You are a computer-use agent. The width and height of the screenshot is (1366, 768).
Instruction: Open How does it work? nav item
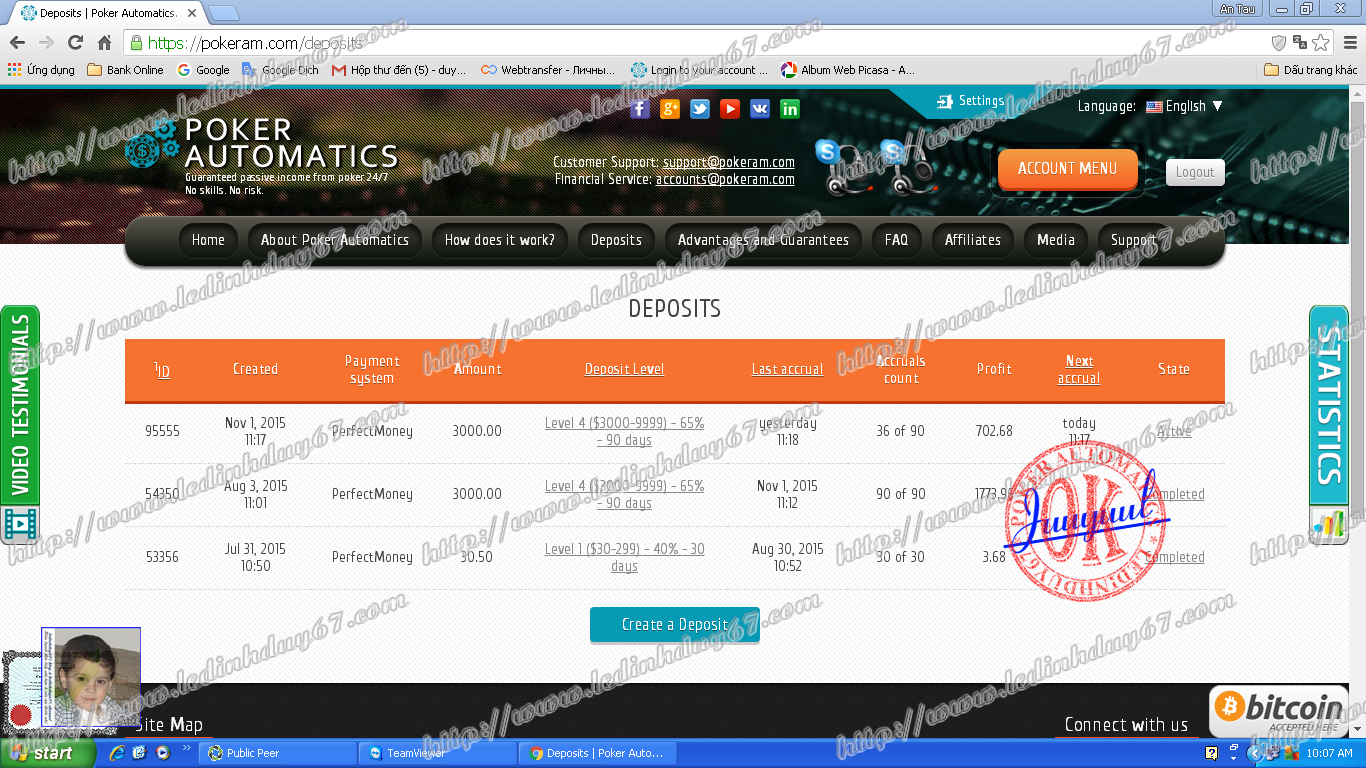500,240
